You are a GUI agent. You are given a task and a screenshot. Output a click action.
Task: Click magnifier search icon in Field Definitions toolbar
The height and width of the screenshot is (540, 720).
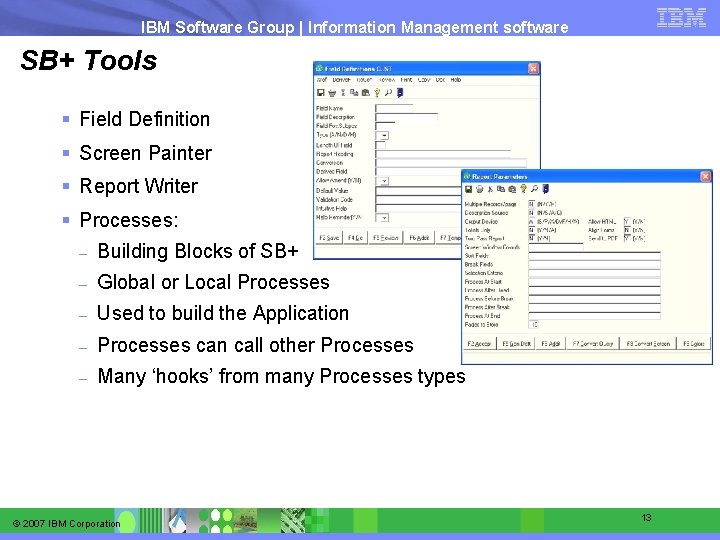pos(388,93)
